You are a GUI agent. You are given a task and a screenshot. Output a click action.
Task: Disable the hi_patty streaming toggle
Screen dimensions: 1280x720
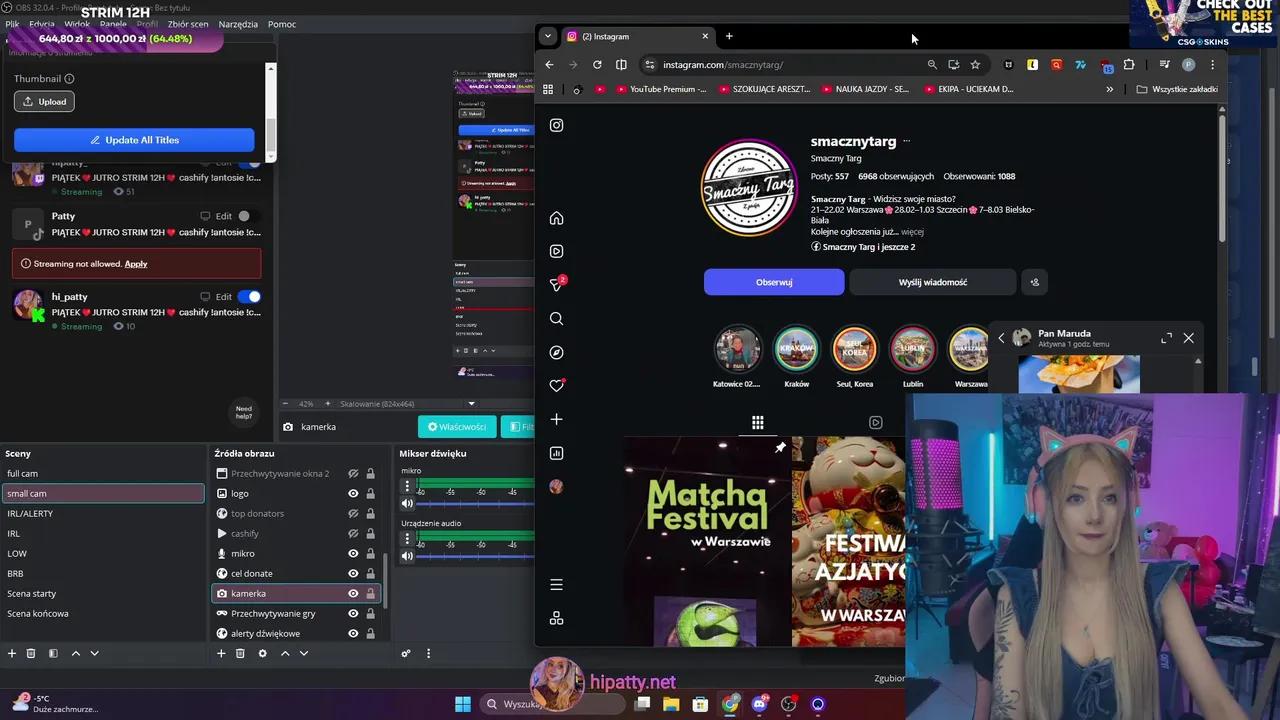[249, 296]
